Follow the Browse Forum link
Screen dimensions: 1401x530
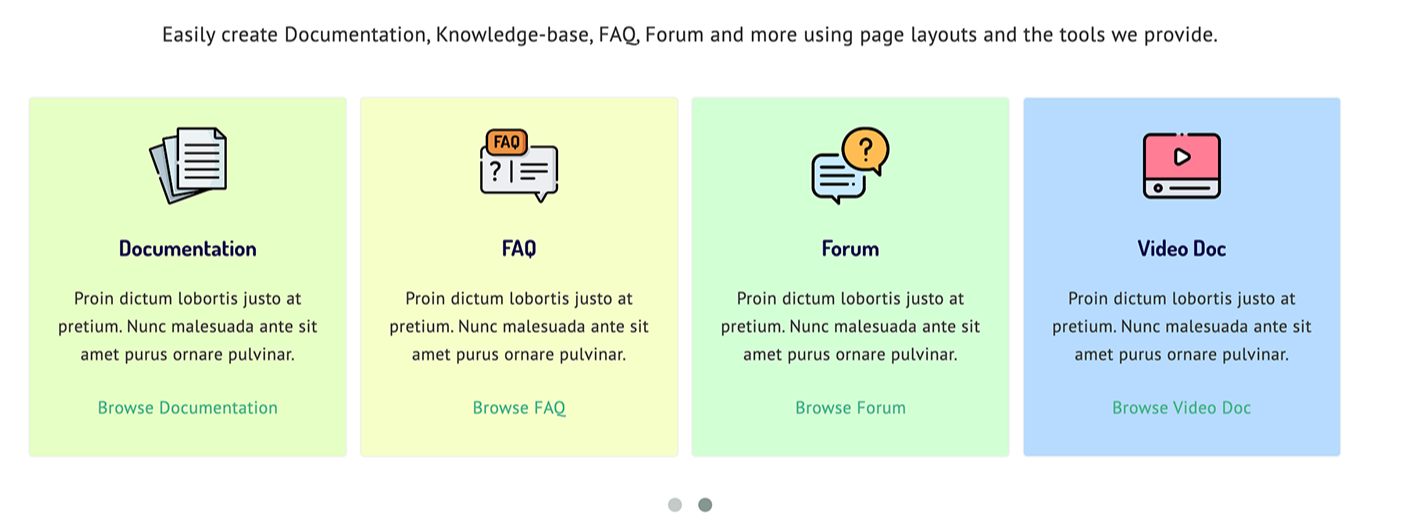click(851, 408)
